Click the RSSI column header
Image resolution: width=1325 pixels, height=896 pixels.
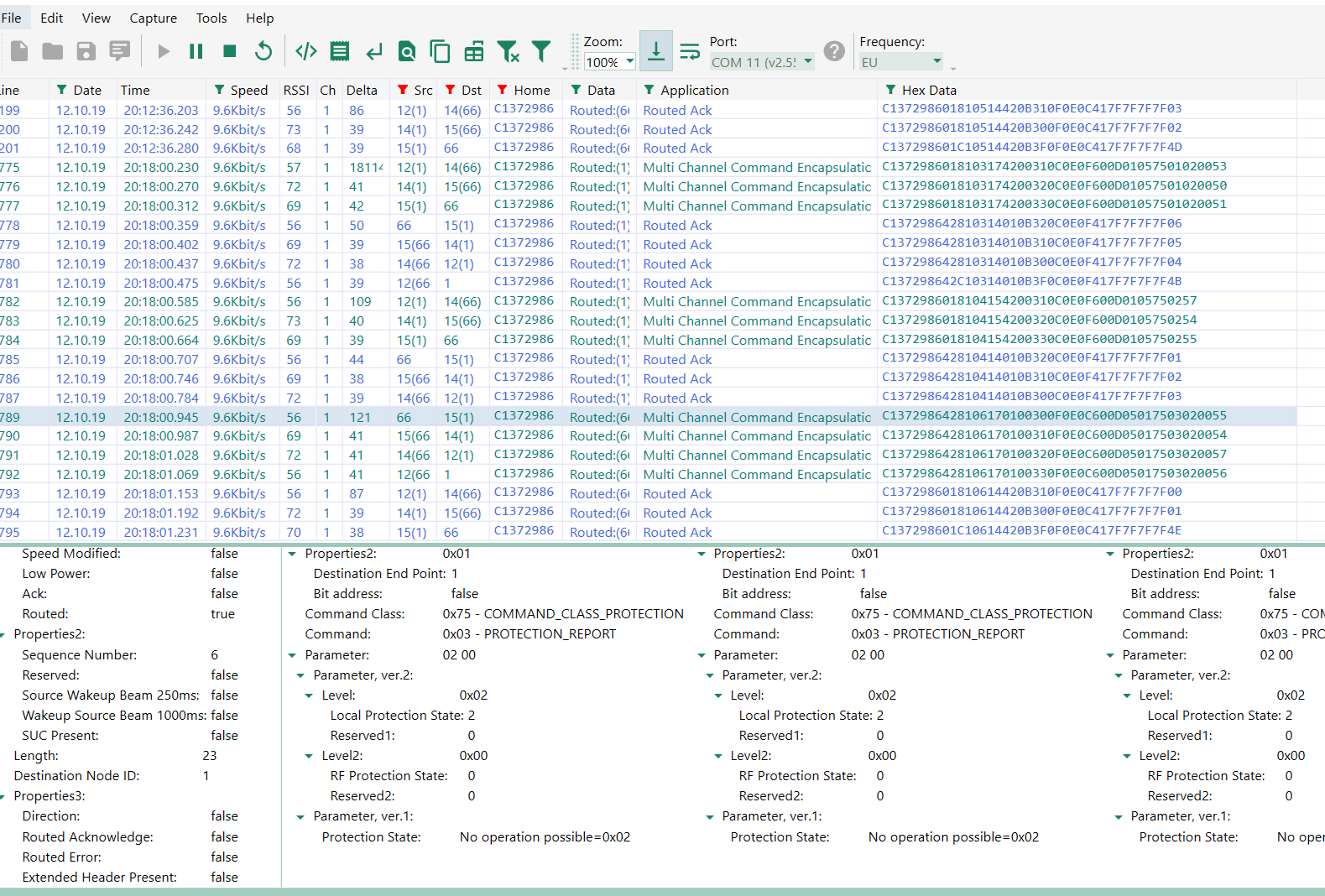pyautogui.click(x=295, y=90)
